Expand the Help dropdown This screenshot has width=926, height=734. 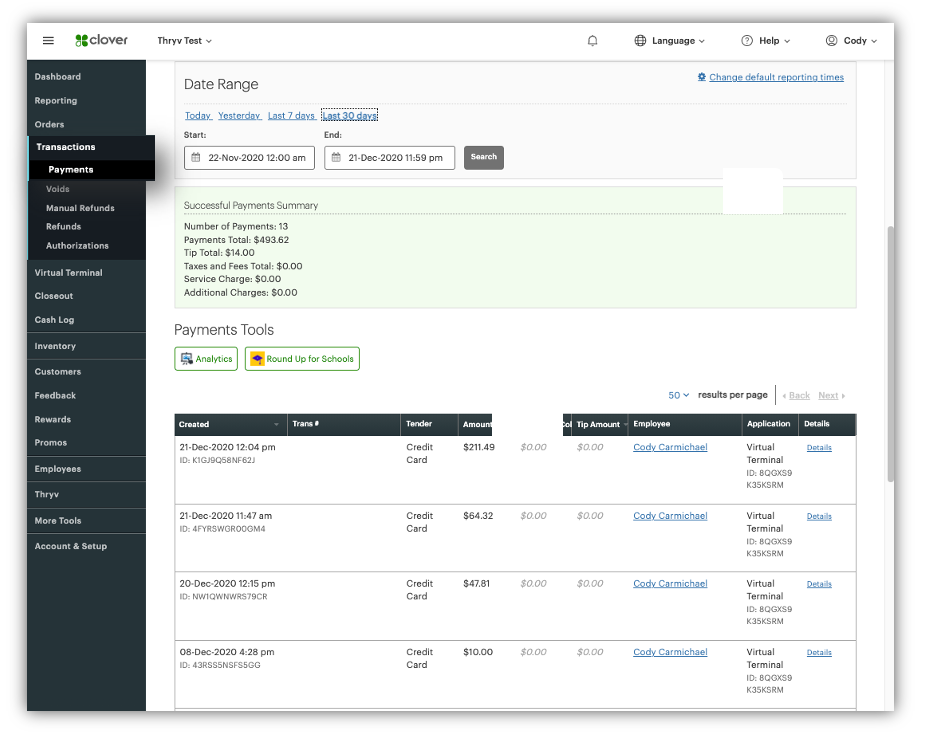click(x=774, y=41)
